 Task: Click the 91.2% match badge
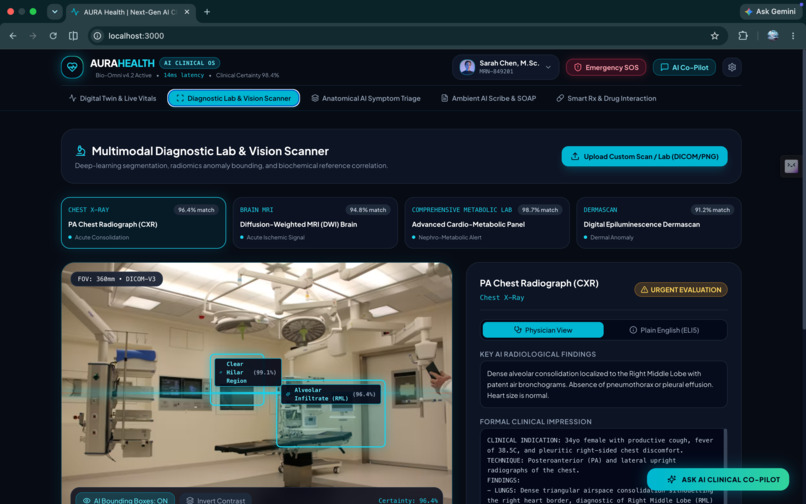(x=712, y=210)
